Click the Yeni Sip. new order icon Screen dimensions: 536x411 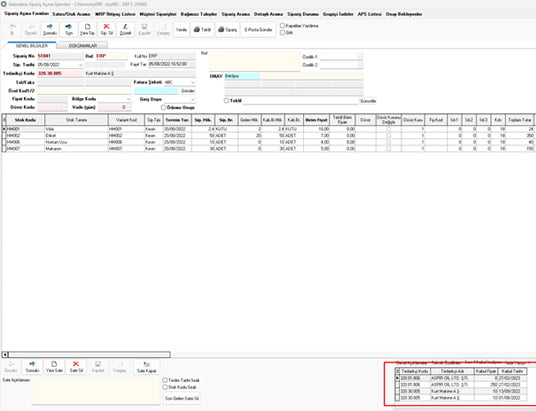[88, 30]
